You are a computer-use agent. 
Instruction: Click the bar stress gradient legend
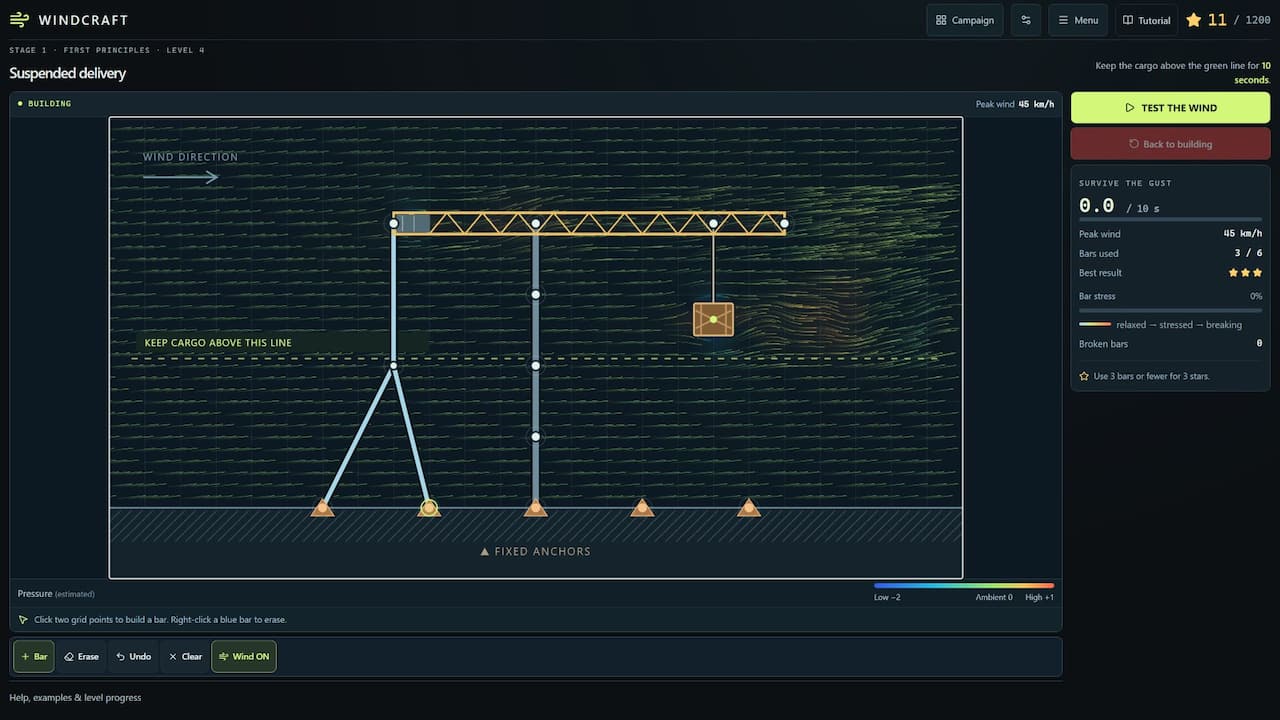click(x=1095, y=324)
